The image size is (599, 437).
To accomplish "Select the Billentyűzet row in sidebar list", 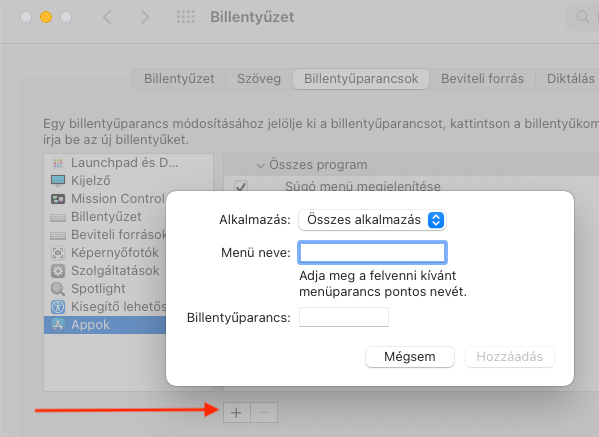I will [x=105, y=217].
